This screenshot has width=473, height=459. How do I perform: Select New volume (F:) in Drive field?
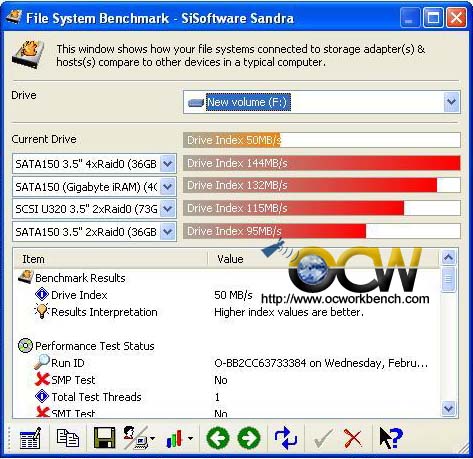tap(248, 102)
